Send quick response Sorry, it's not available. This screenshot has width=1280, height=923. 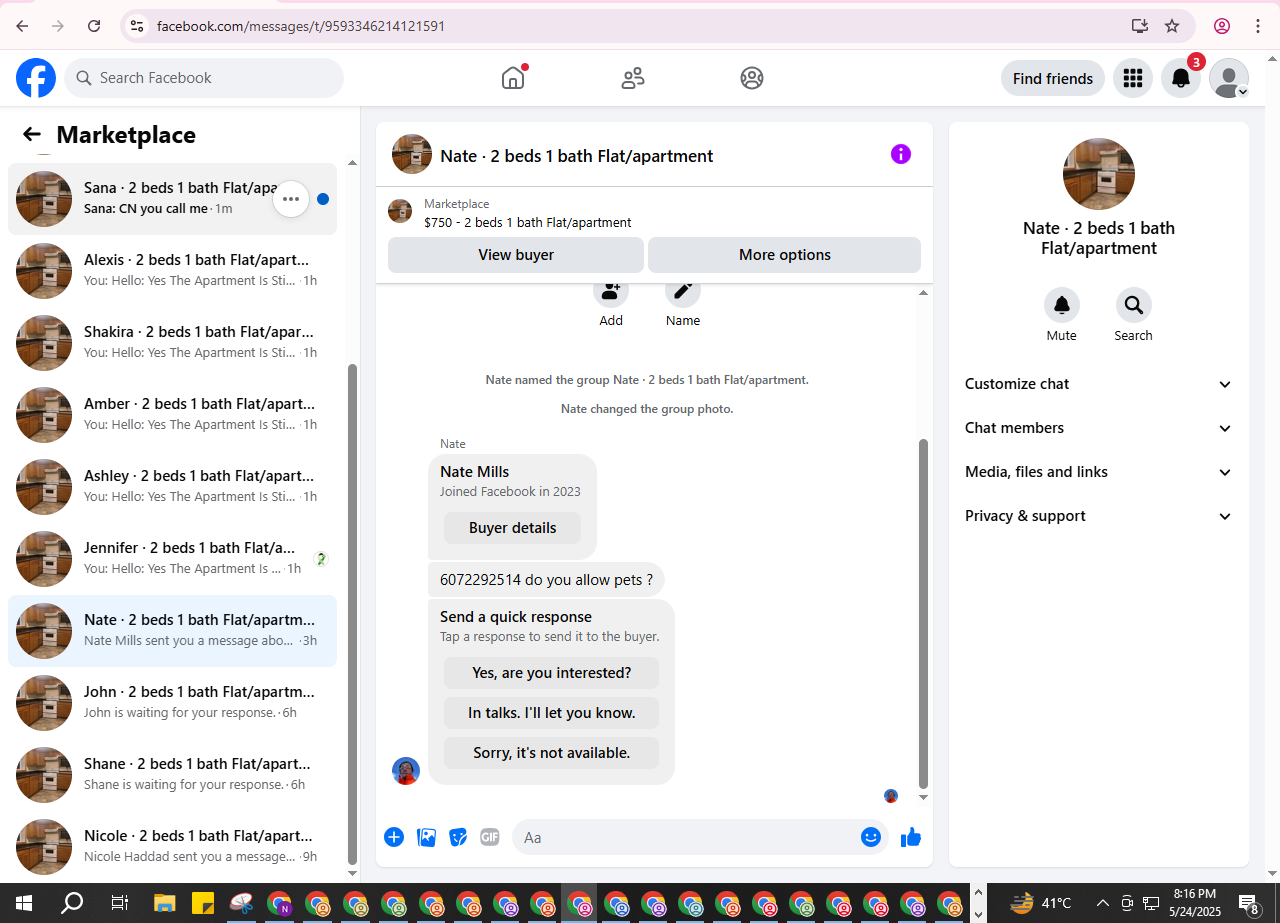(x=552, y=753)
